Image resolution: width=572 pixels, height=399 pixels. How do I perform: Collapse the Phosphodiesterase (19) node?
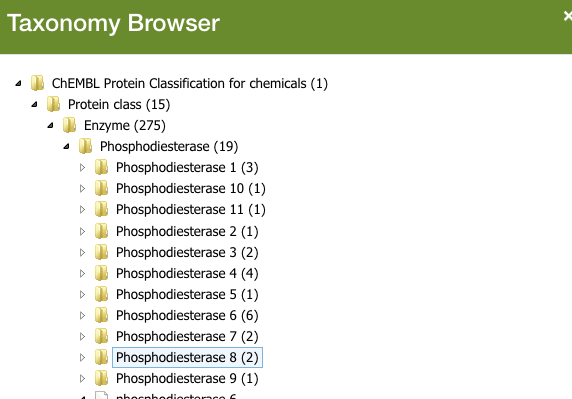[x=66, y=147]
